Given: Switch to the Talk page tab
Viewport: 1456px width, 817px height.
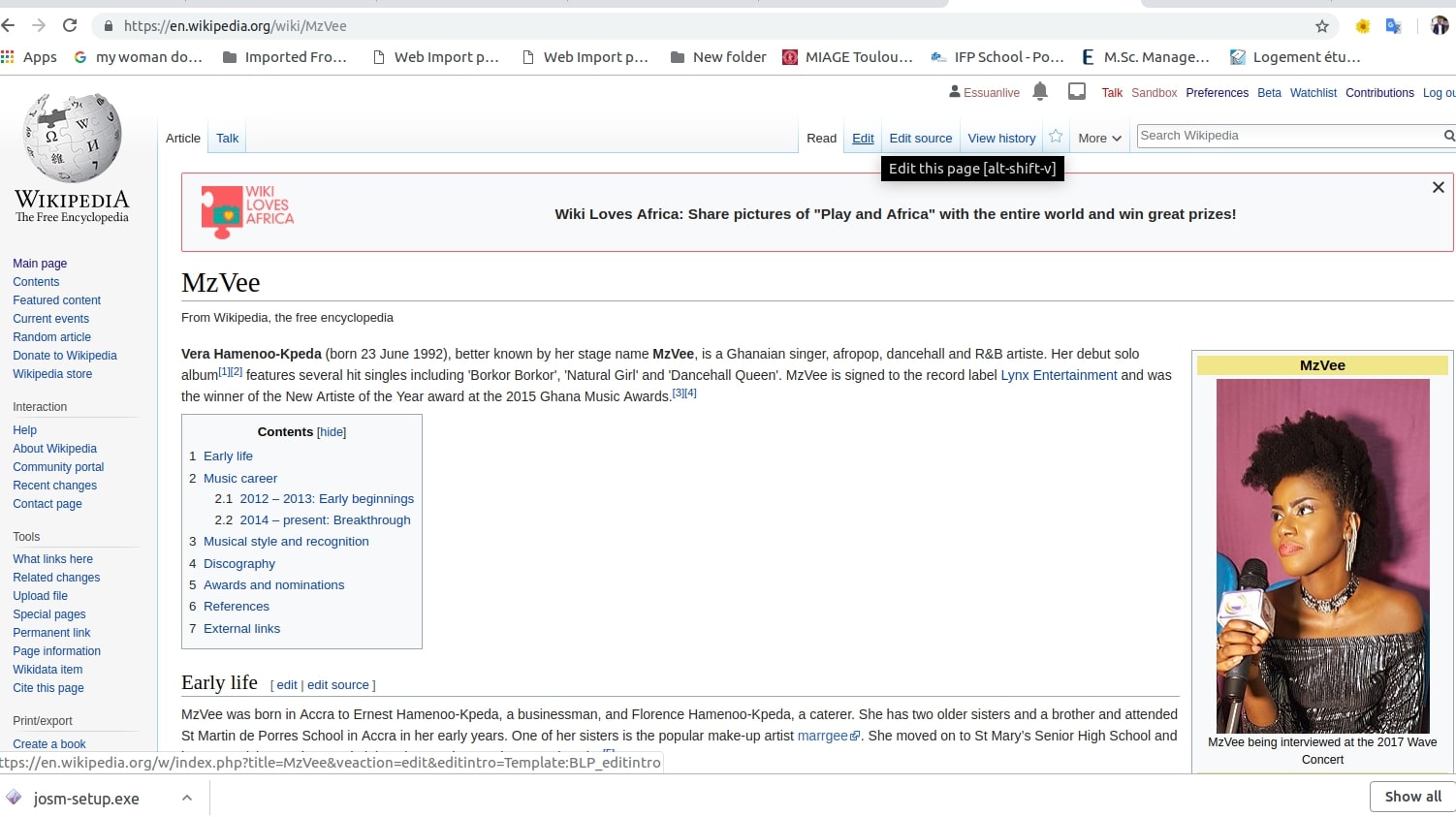Looking at the screenshot, I should [x=227, y=139].
